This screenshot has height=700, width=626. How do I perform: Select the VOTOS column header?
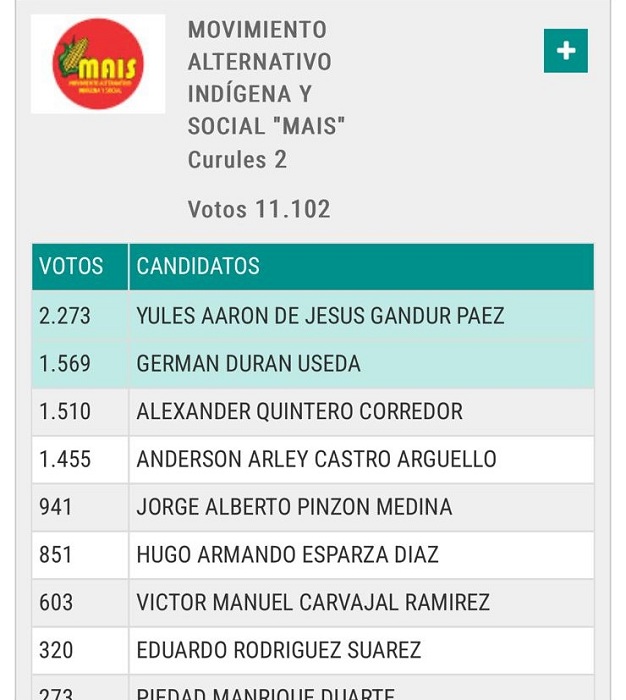pos(80,267)
